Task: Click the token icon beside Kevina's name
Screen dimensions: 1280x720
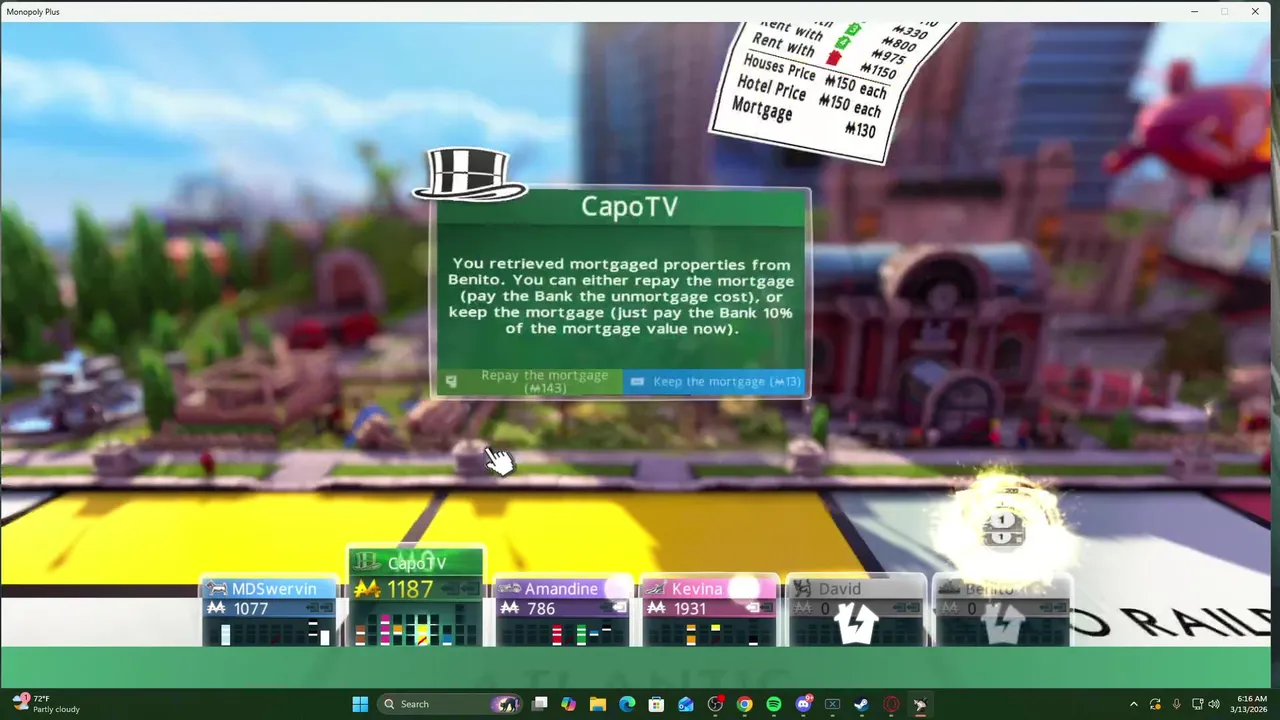Action: [x=656, y=589]
